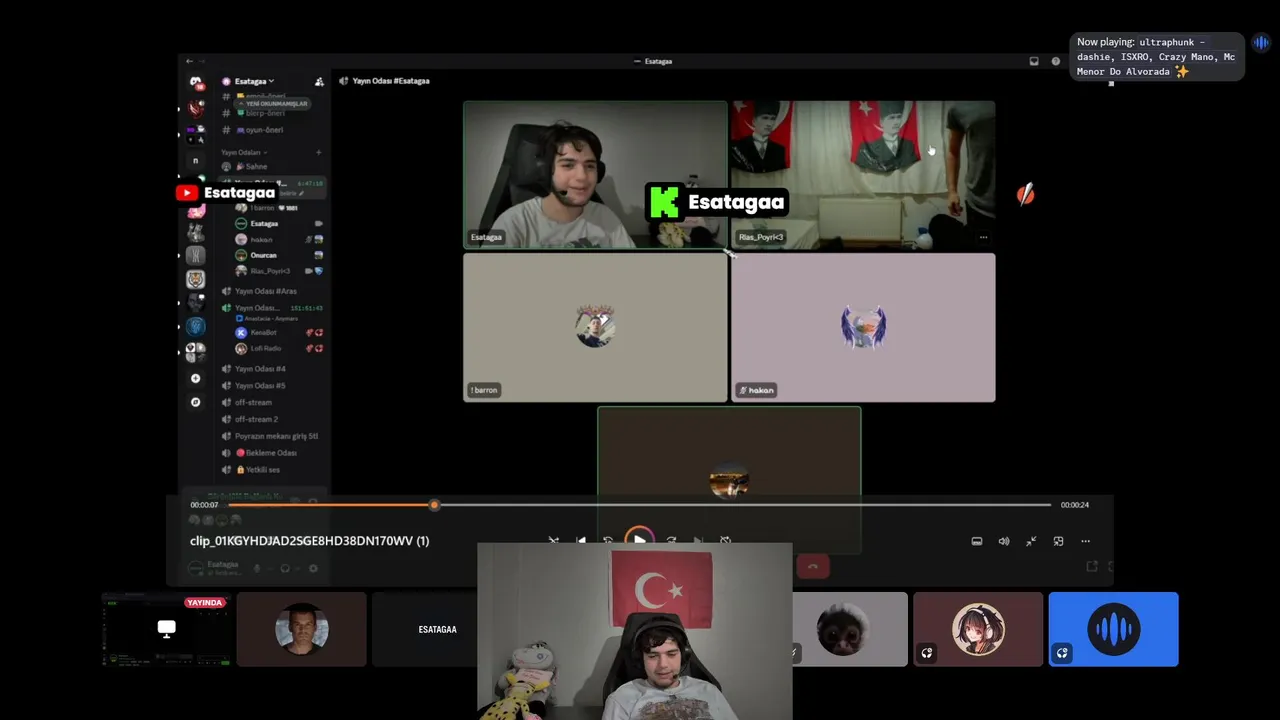
Task: Select the monkey avatar participant tile
Action: click(849, 629)
